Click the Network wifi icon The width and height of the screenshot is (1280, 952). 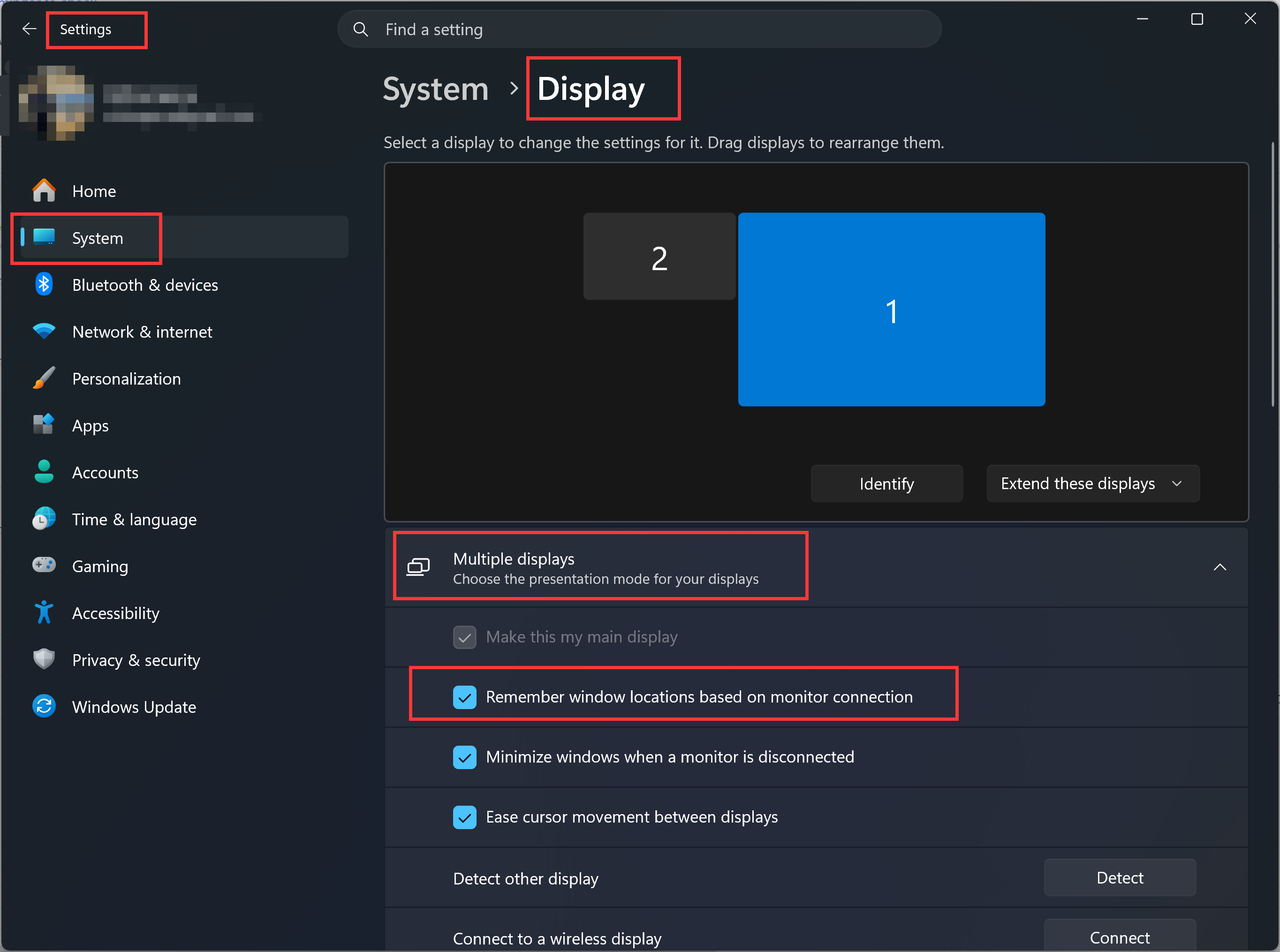[44, 332]
